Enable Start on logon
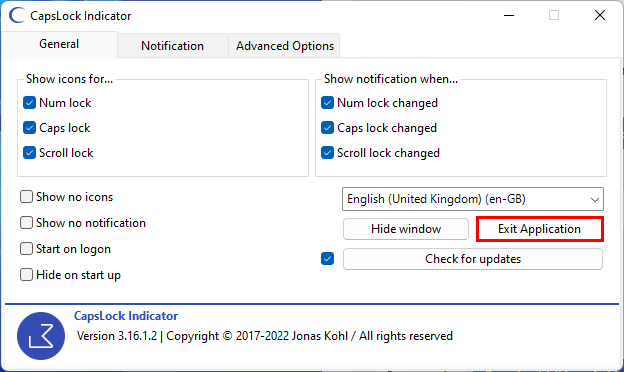The image size is (624, 372). [26, 249]
